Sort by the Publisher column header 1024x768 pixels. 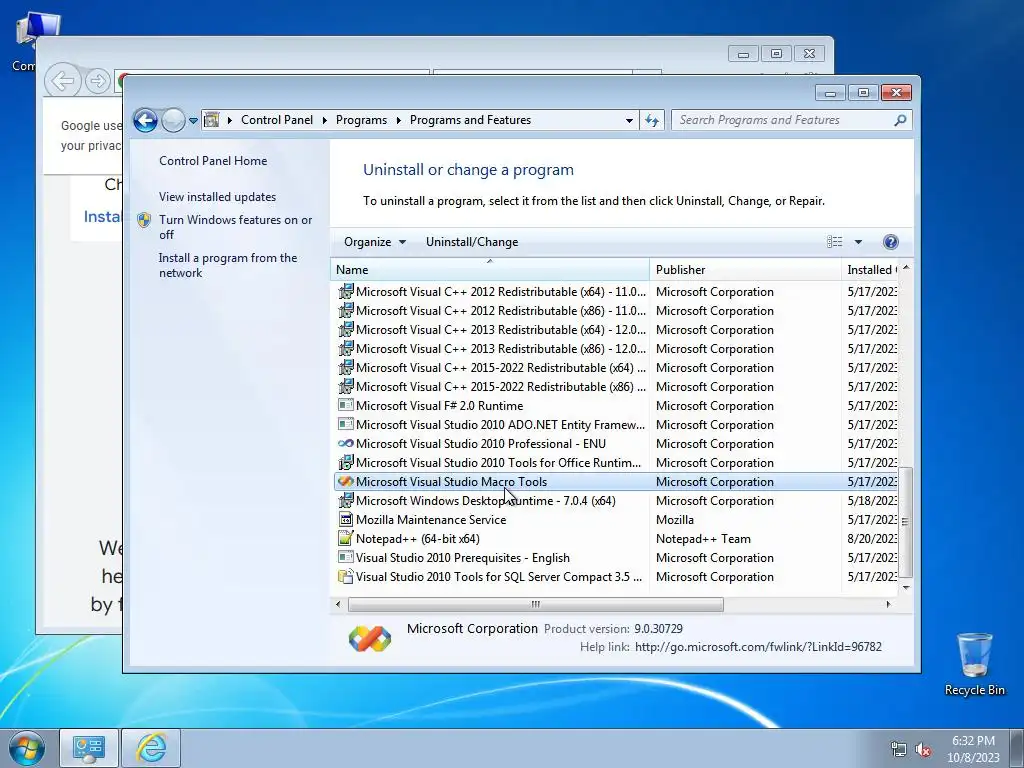[x=745, y=270]
